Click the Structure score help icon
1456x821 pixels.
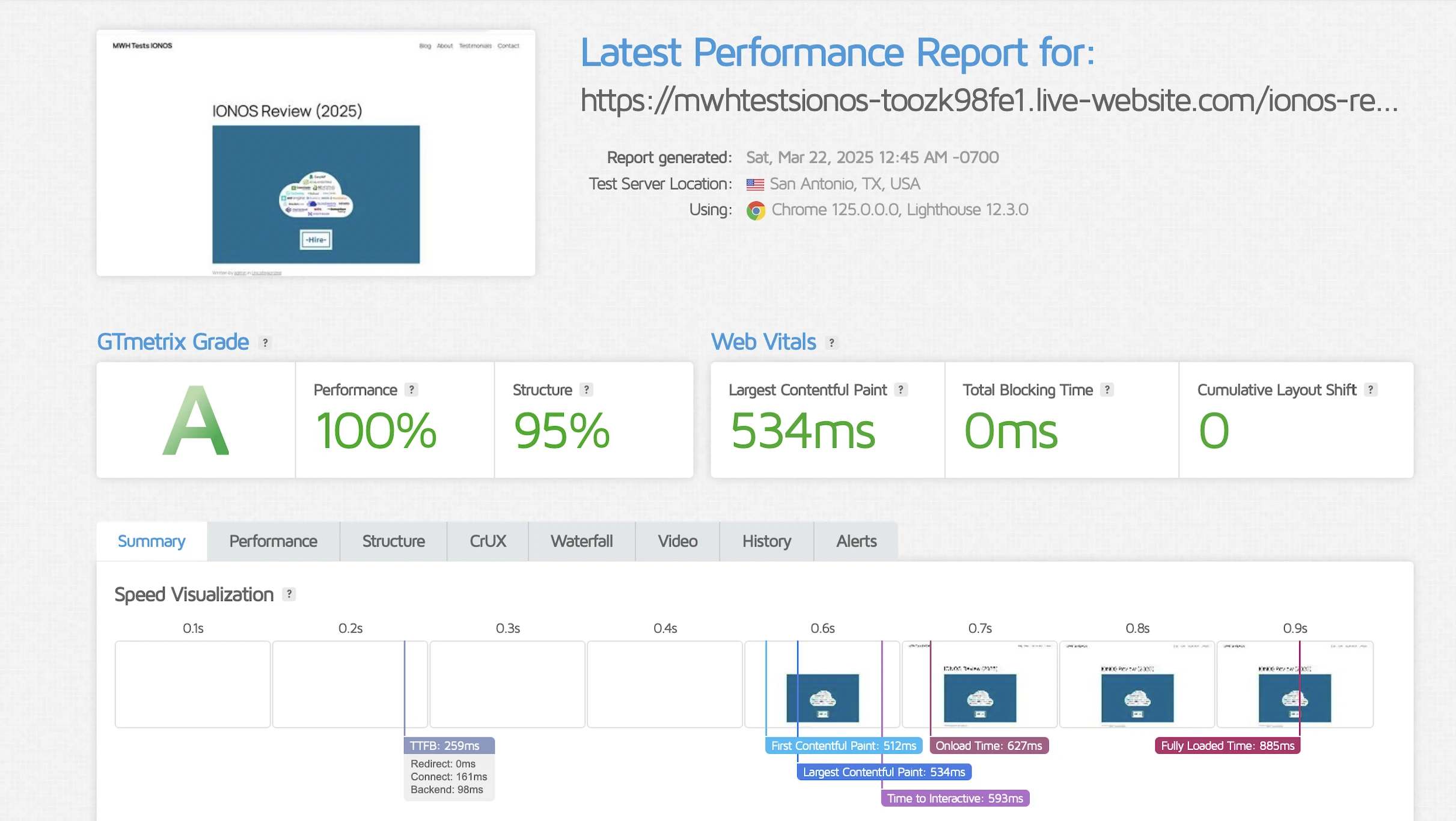click(586, 389)
